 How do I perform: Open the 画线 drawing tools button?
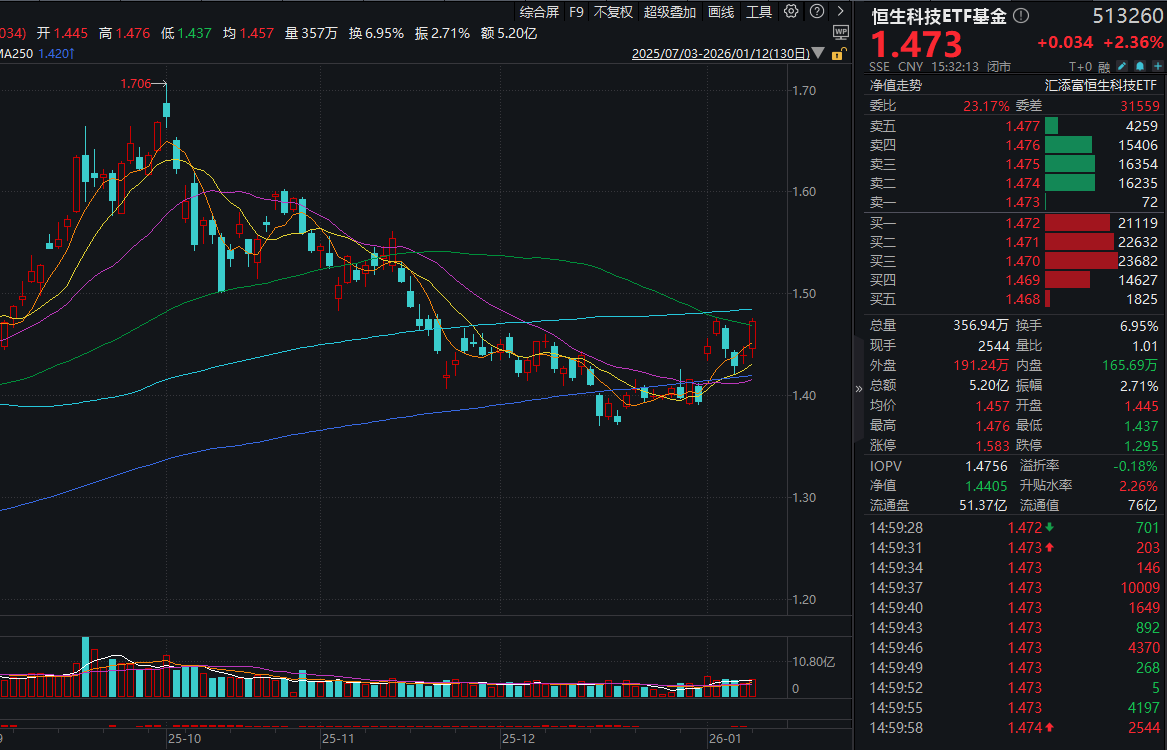pyautogui.click(x=720, y=12)
